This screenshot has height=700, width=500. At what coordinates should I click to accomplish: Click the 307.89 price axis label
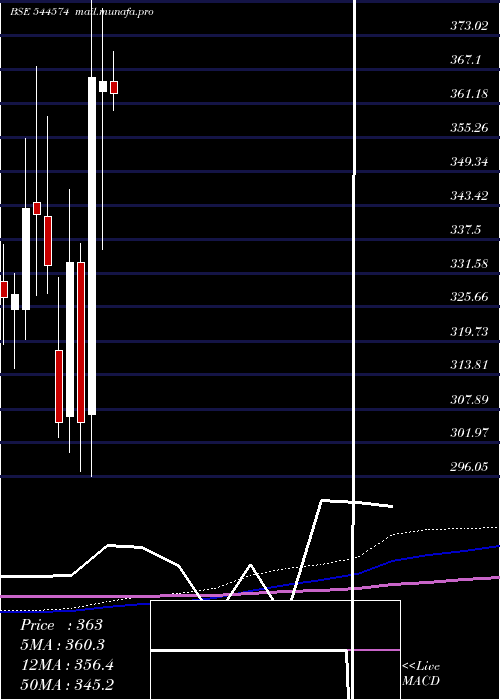pyautogui.click(x=469, y=399)
